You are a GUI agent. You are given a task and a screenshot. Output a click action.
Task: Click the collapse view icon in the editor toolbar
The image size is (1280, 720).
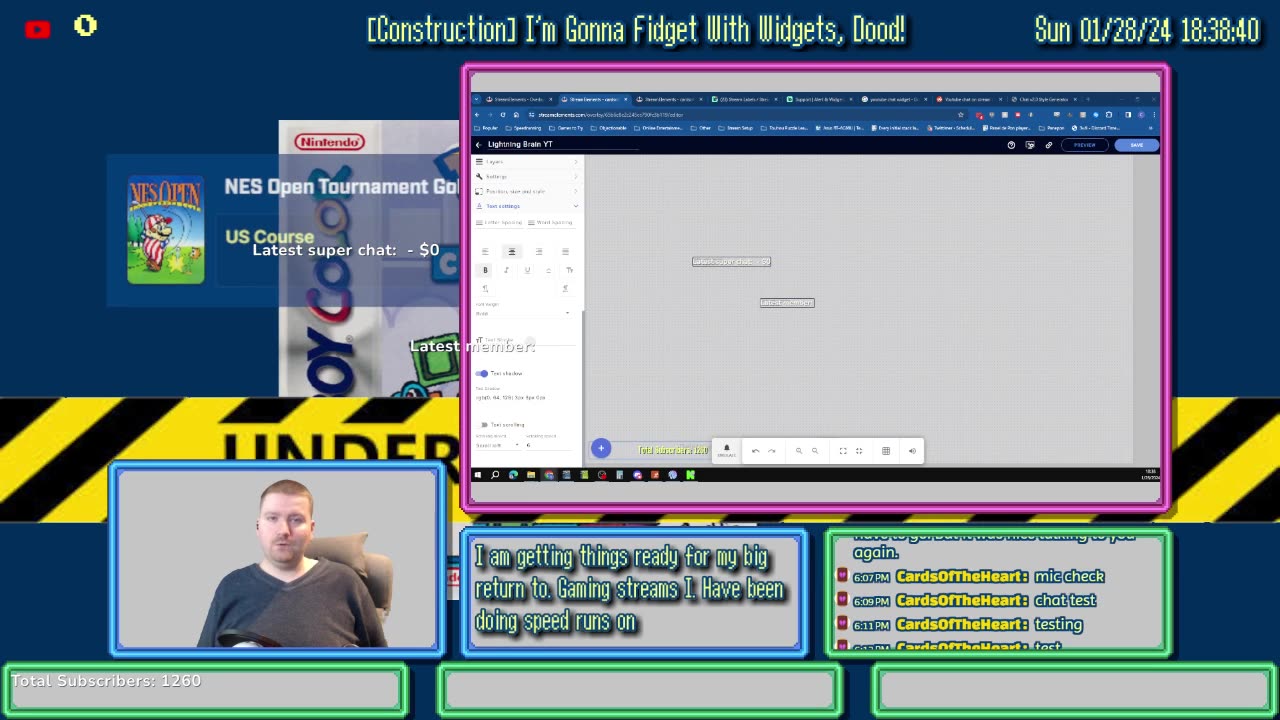click(x=858, y=451)
